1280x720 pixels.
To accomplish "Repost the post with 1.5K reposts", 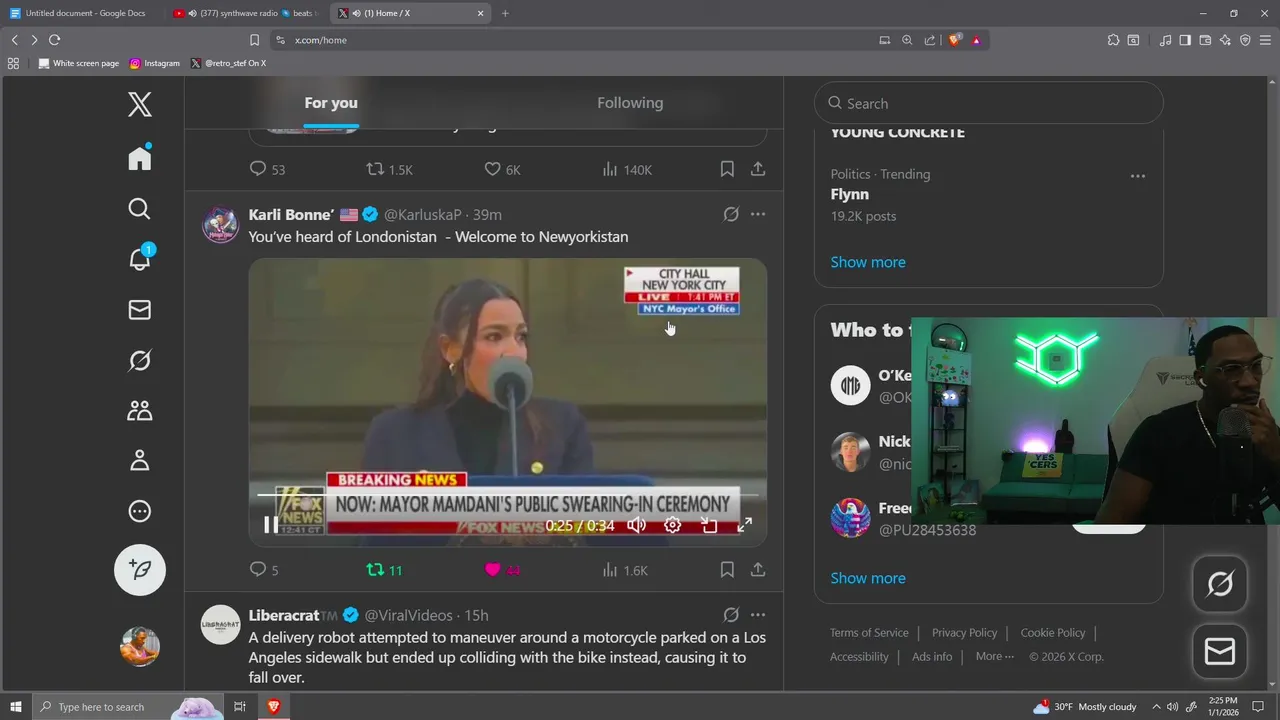I will [389, 169].
